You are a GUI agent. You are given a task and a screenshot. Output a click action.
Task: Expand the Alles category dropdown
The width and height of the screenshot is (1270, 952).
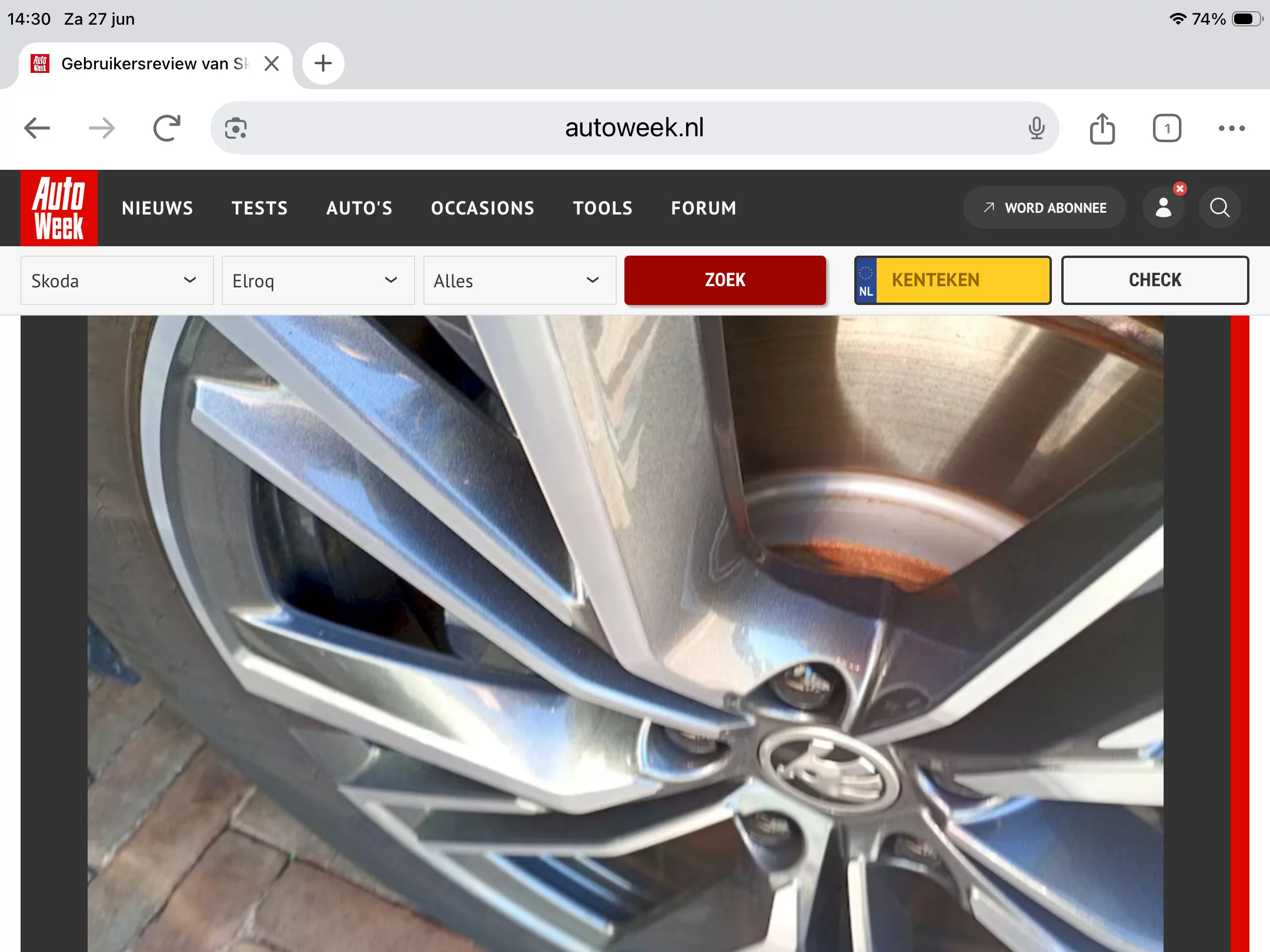pyautogui.click(x=520, y=280)
